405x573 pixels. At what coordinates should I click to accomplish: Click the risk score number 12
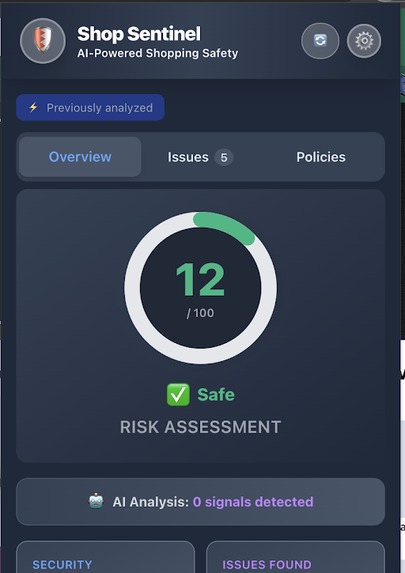click(200, 280)
